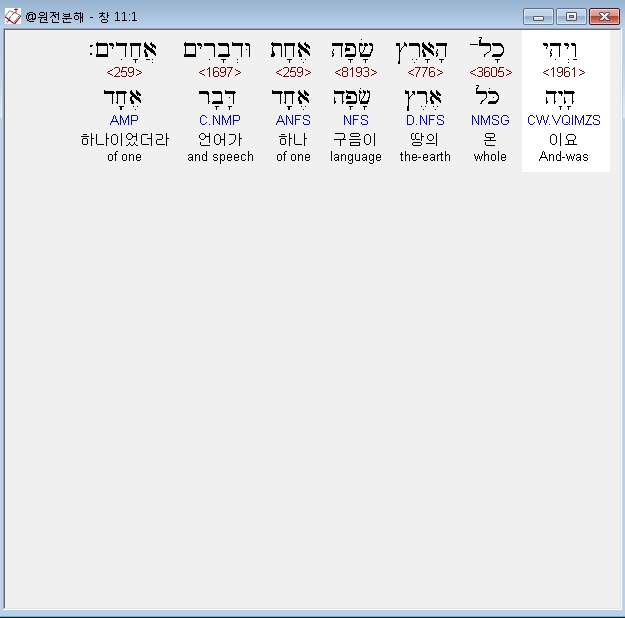
Task: Minimize the 원전분해 window
Action: [538, 17]
